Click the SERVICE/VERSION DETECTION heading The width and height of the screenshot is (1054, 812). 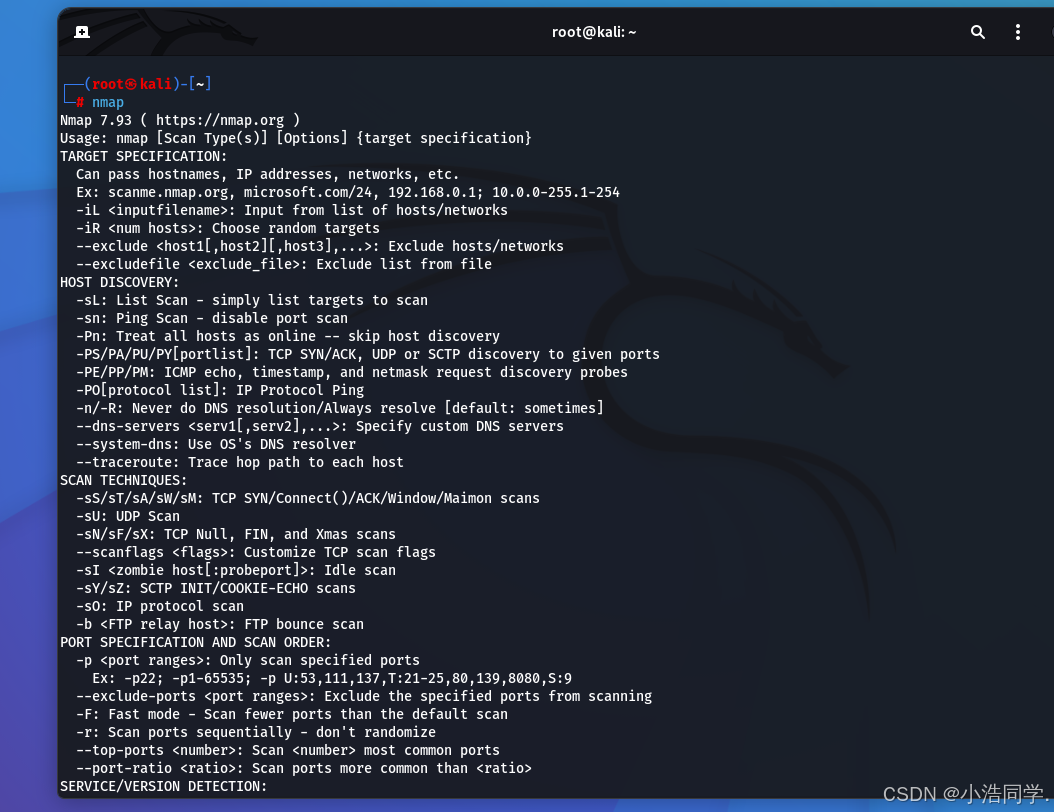coord(163,787)
